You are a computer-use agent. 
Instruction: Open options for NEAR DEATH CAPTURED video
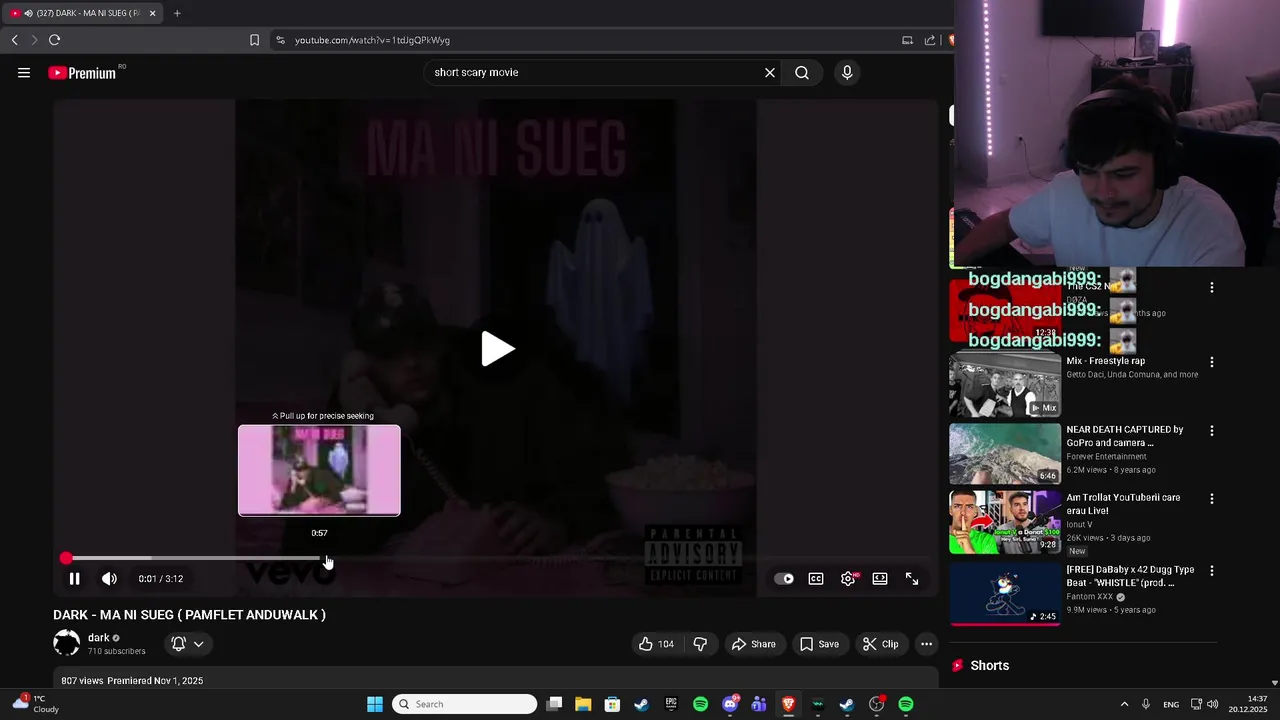tap(1212, 431)
